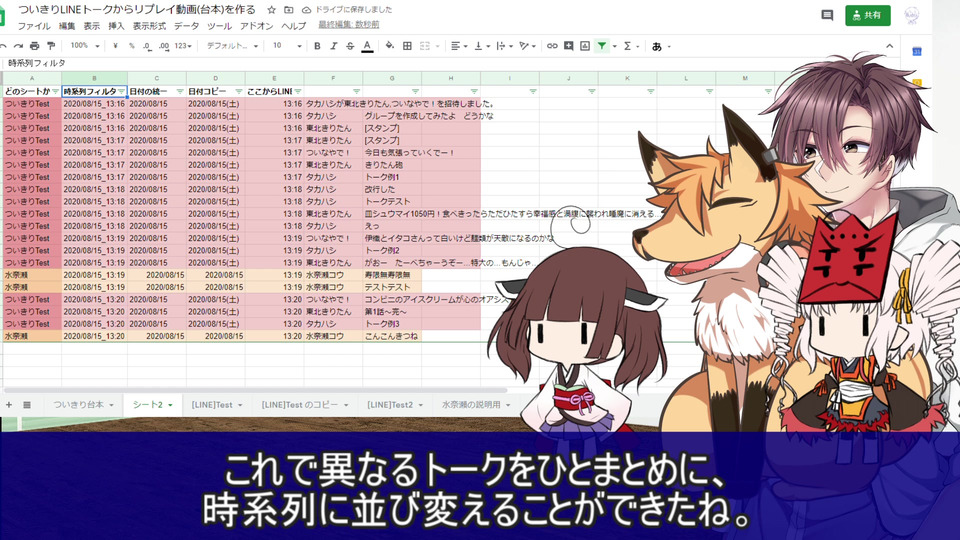Open the text color picker
Screen dimensions: 960x540
point(367,46)
